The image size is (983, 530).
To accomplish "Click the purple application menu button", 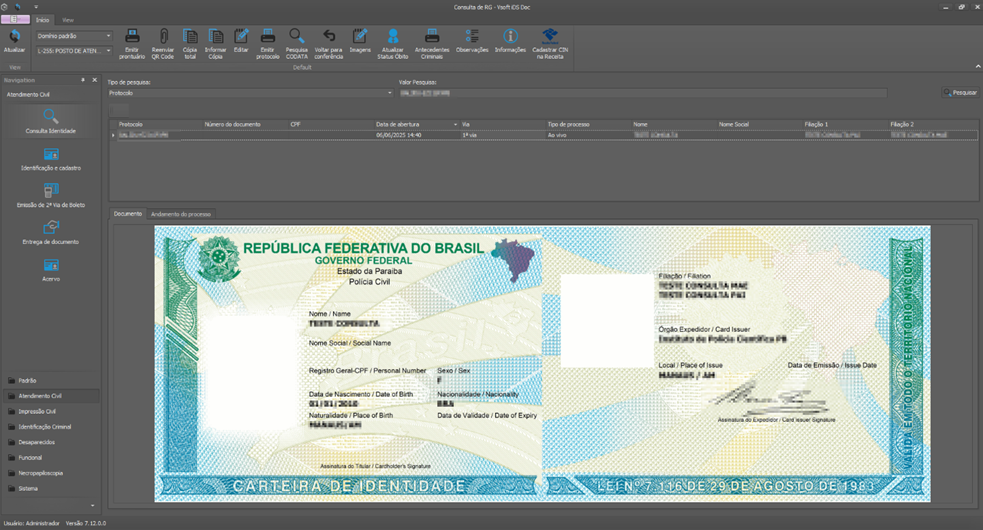I will pos(15,19).
